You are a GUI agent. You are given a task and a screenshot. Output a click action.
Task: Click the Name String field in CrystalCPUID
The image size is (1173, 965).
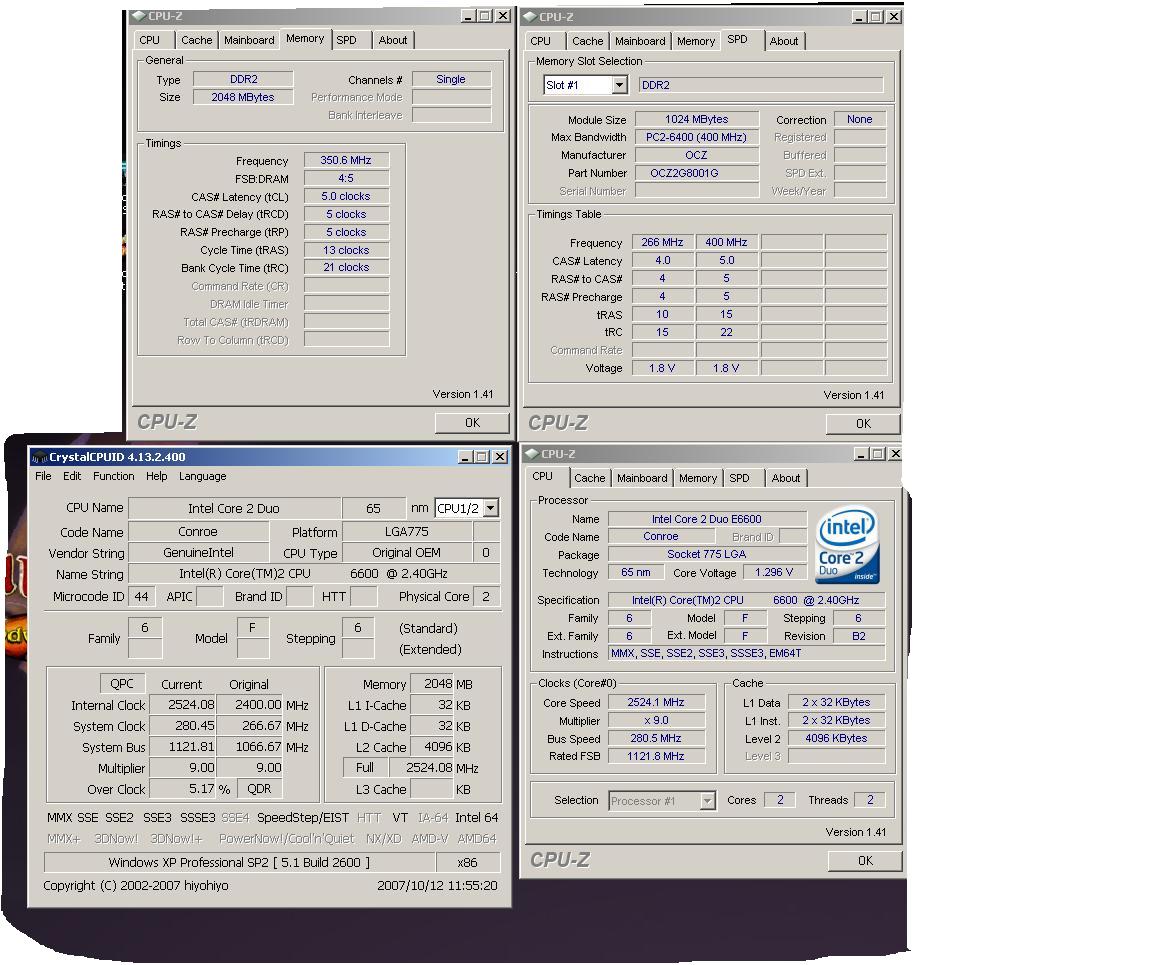[x=313, y=574]
